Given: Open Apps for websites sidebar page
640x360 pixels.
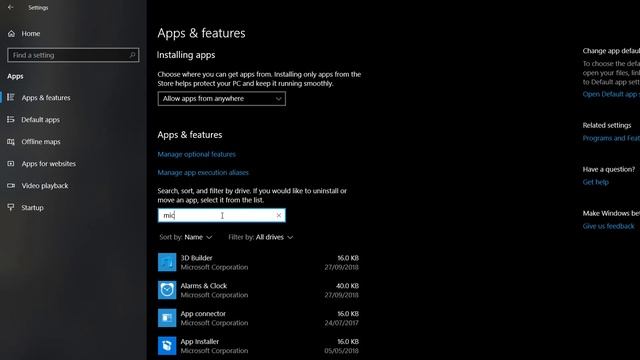Looking at the screenshot, I should coord(49,164).
